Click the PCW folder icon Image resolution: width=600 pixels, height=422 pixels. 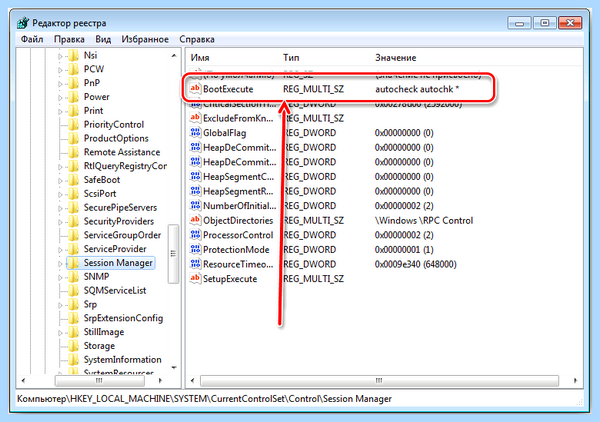click(x=73, y=69)
